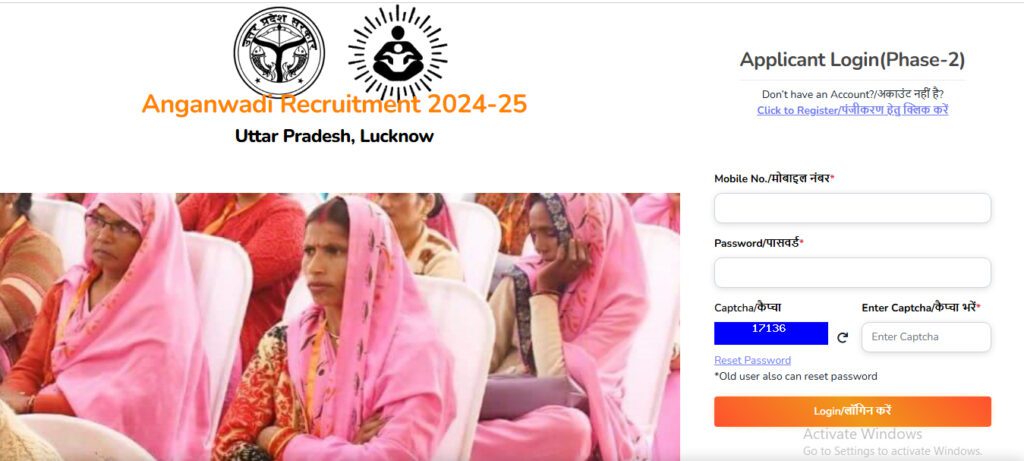Click the Enter Captcha label text
This screenshot has height=461, width=1024.
(921, 307)
